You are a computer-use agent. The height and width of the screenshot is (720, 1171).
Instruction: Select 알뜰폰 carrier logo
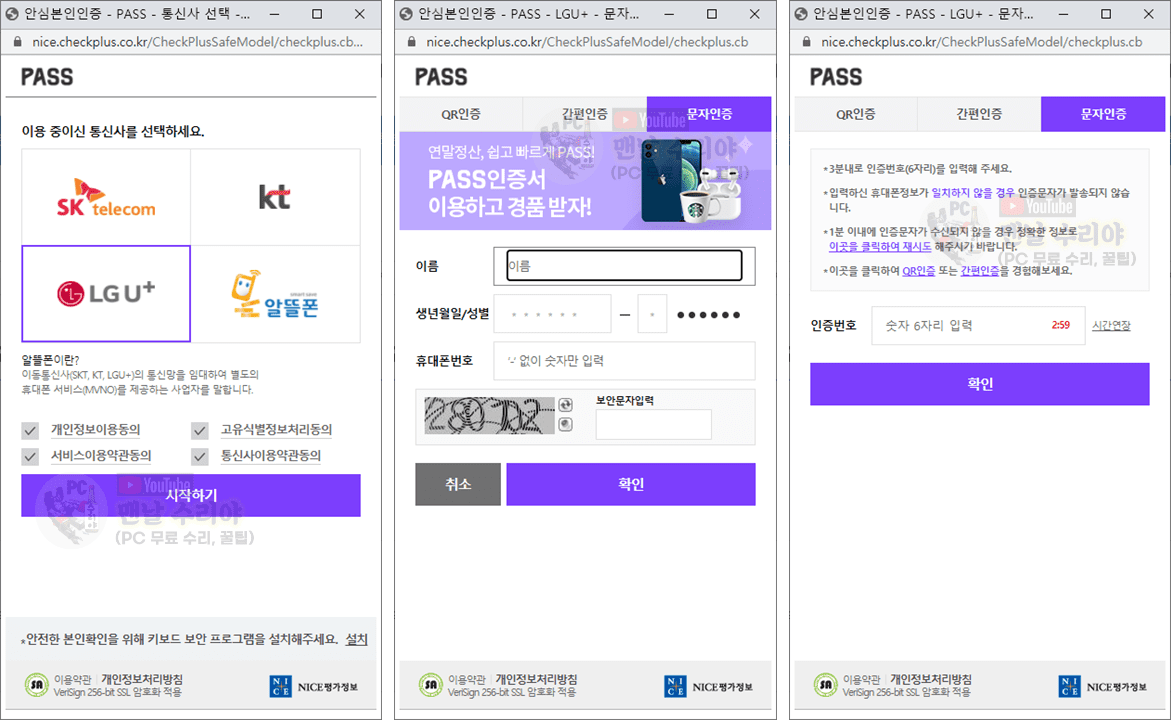[275, 294]
